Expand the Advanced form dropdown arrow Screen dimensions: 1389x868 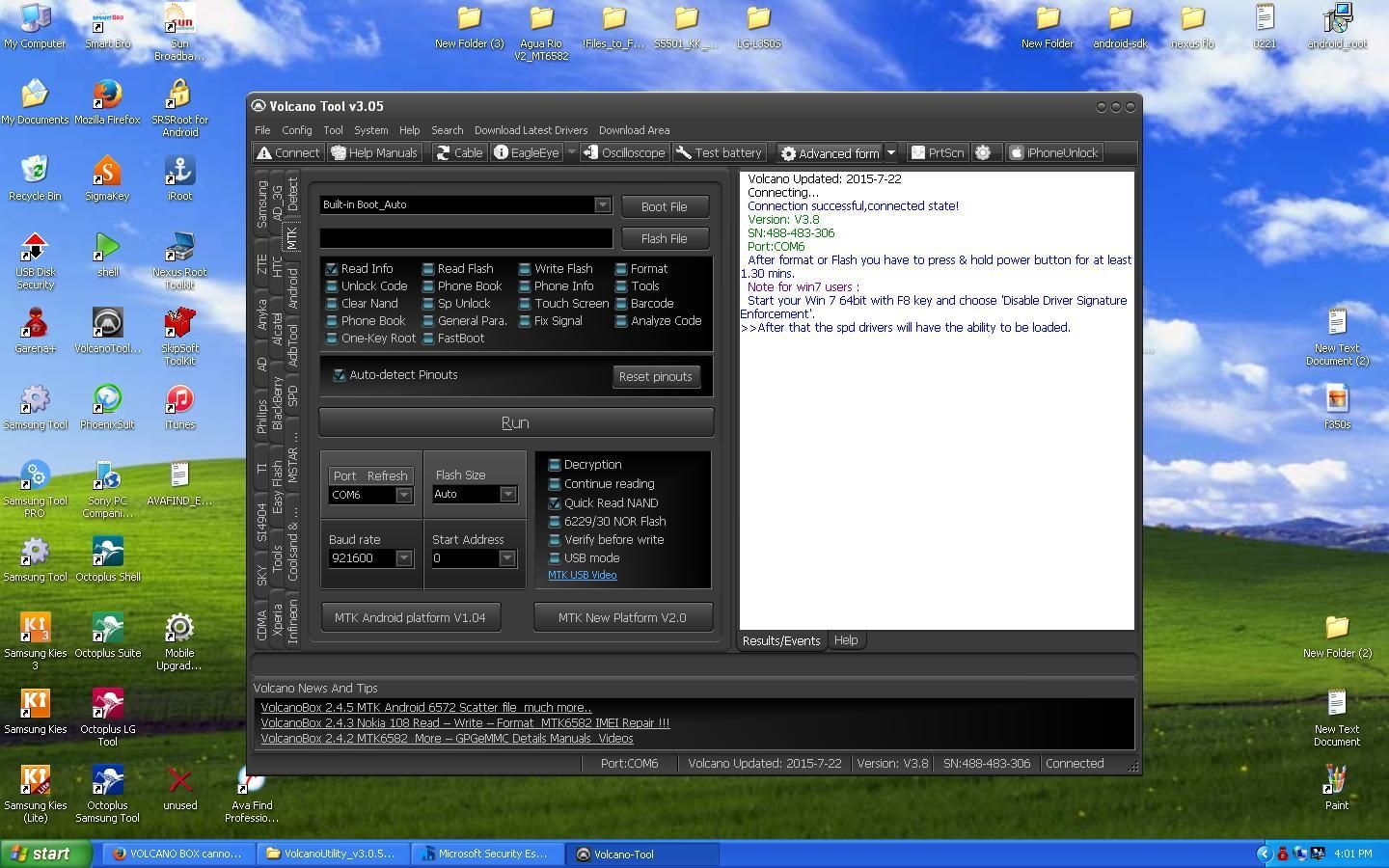[x=891, y=152]
